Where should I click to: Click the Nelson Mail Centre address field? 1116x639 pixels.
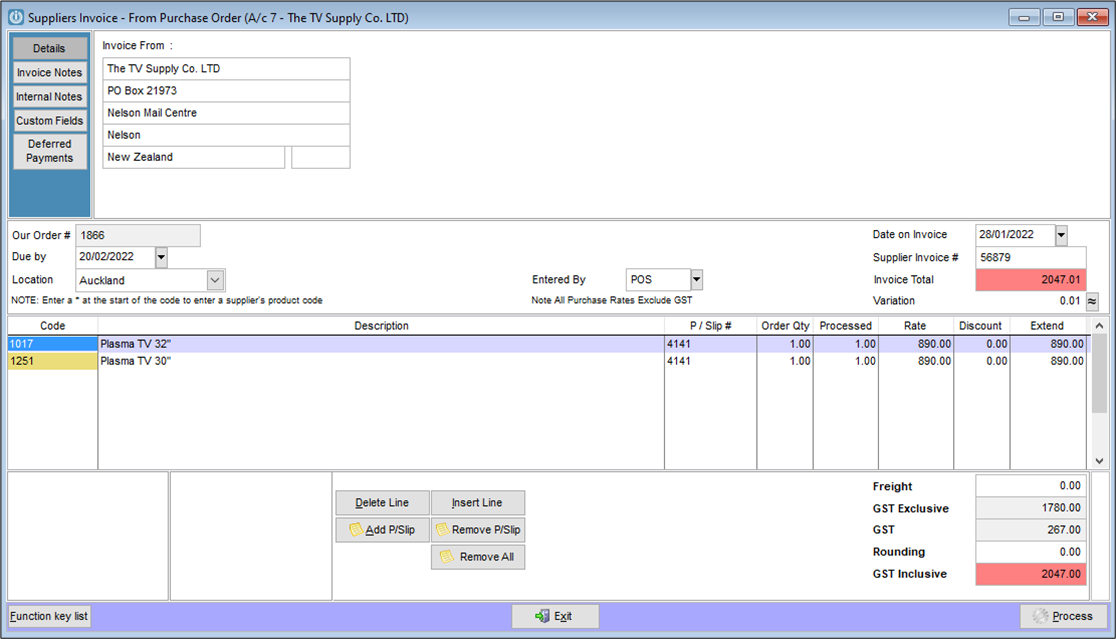[x=226, y=112]
